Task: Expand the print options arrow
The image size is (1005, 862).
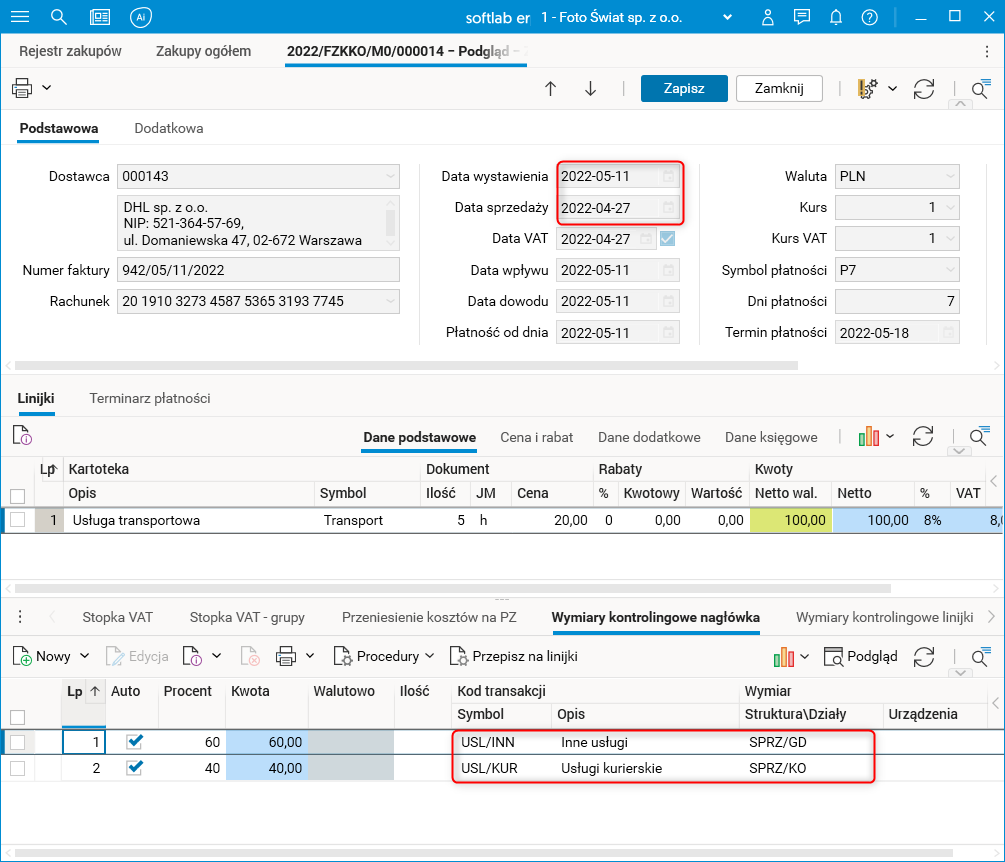Action: 47,87
